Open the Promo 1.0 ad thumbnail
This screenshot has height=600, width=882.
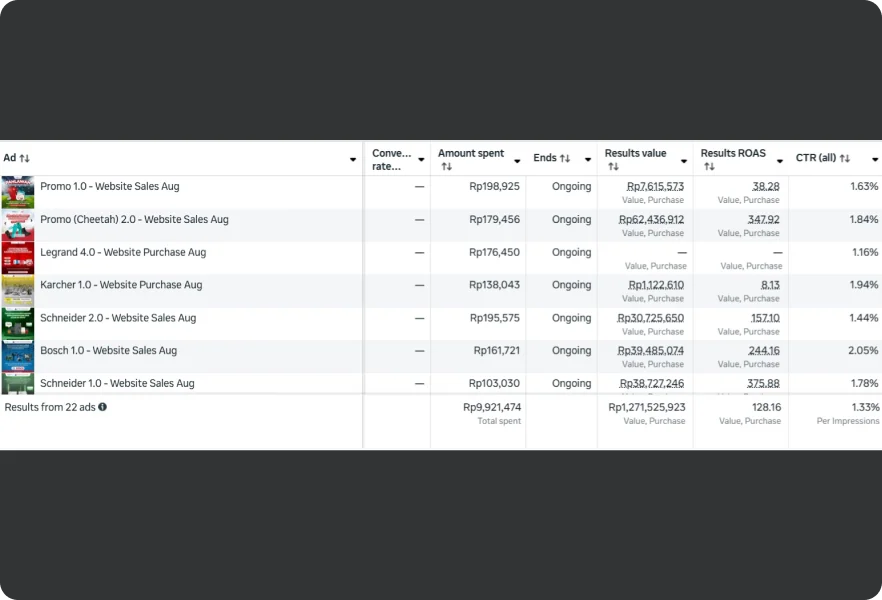tap(18, 192)
